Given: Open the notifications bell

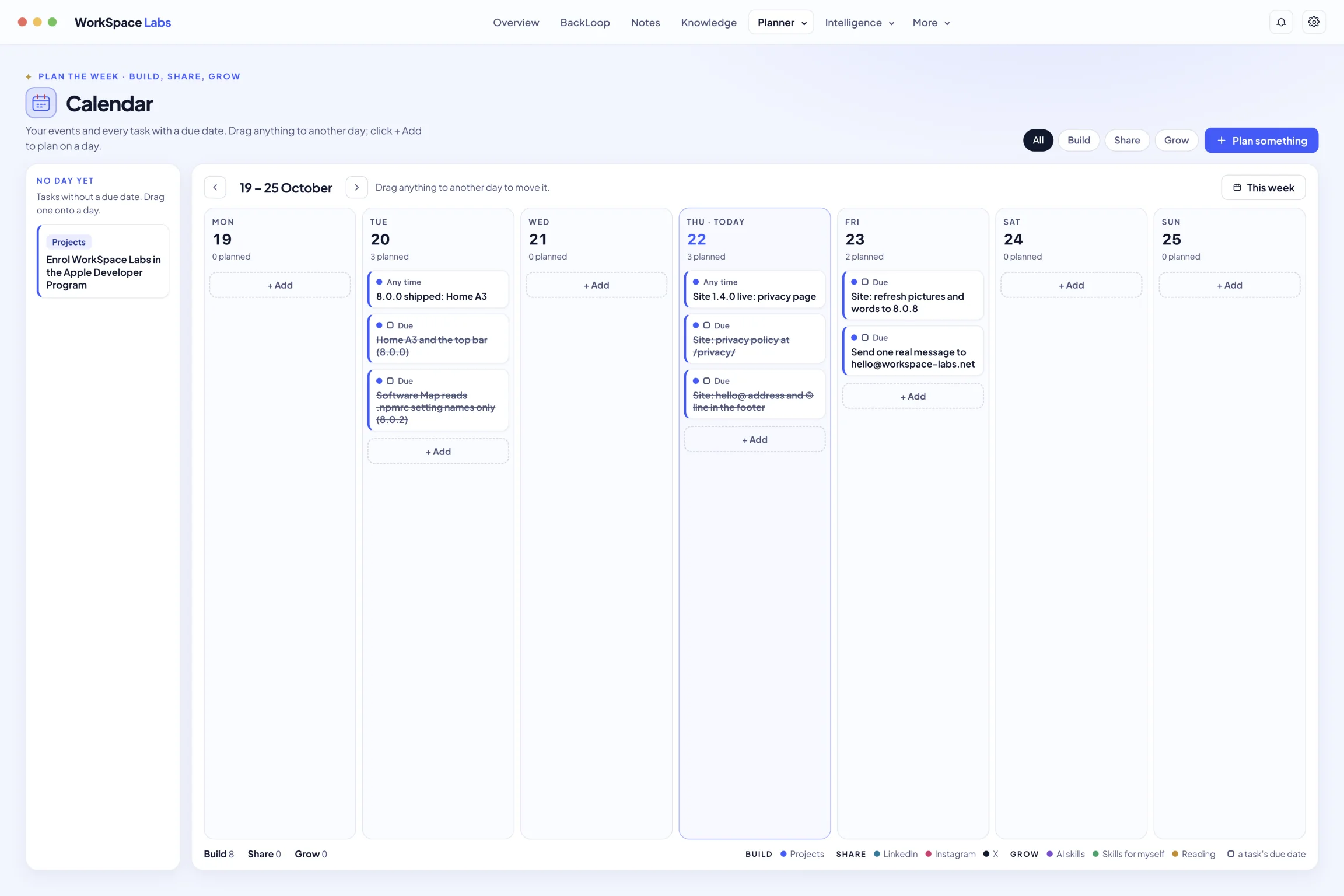Looking at the screenshot, I should (x=1281, y=22).
